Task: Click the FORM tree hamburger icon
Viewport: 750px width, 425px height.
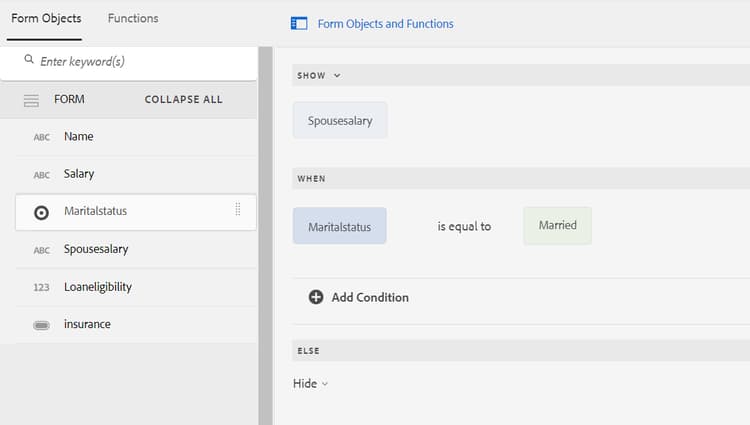Action: click(x=31, y=100)
